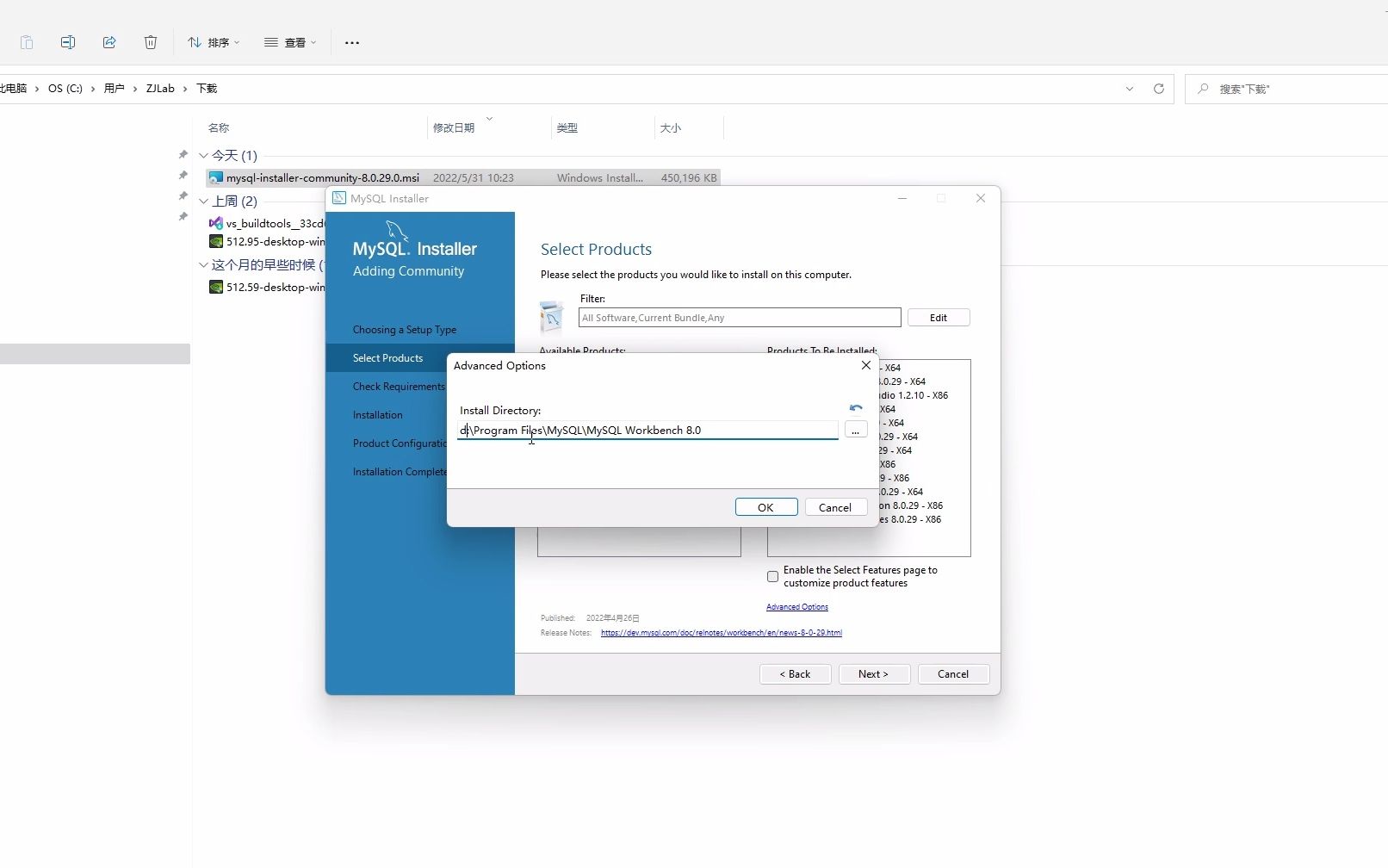Open the Advanced Options link
Screen dimensions: 1388x868
pyautogui.click(x=797, y=607)
